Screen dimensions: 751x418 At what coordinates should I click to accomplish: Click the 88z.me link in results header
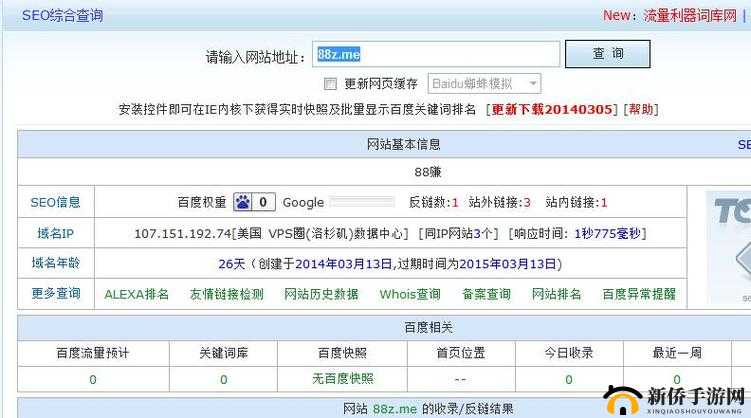[x=395, y=409]
